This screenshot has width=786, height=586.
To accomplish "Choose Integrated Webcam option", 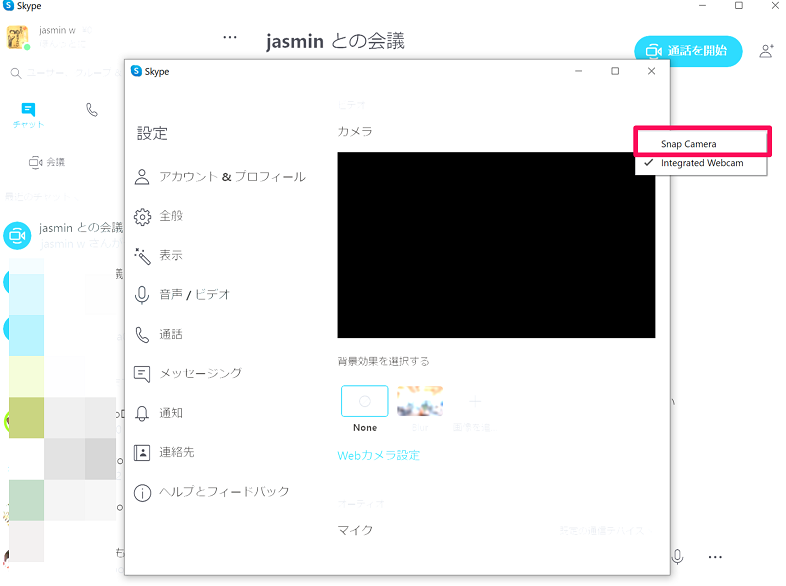I will 702,163.
